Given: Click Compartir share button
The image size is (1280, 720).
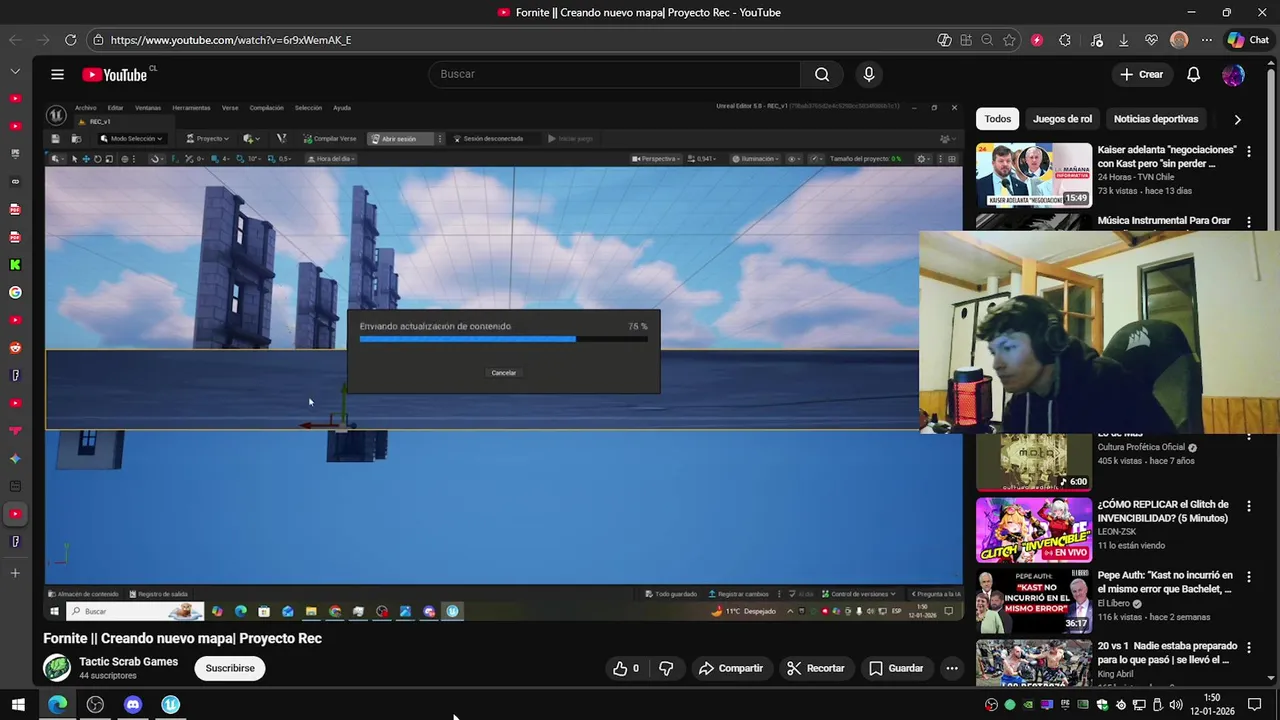Looking at the screenshot, I should tap(731, 668).
